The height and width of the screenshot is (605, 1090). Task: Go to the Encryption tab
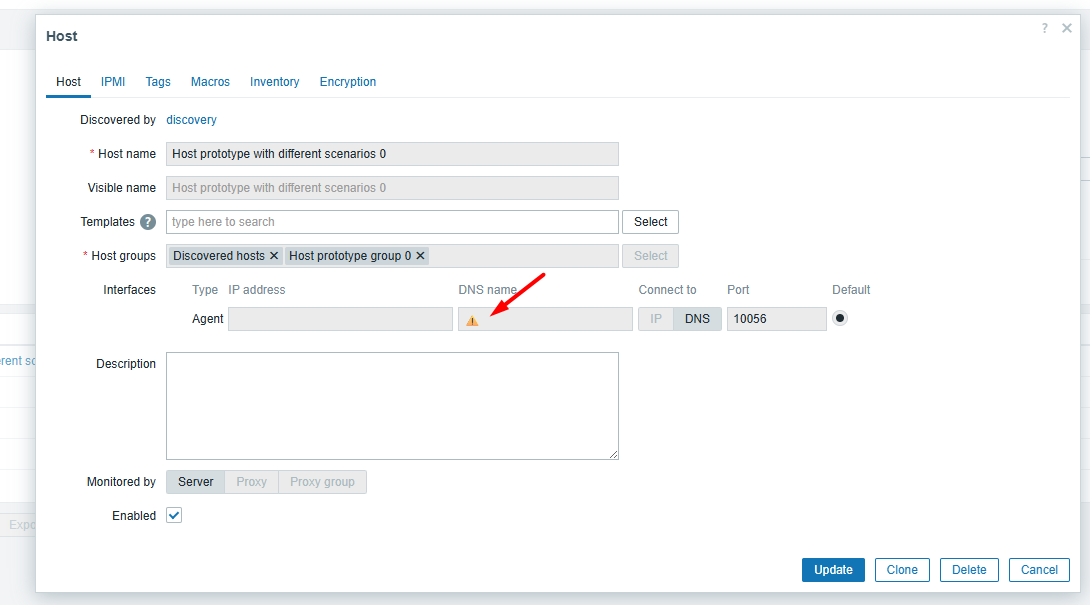coord(348,82)
